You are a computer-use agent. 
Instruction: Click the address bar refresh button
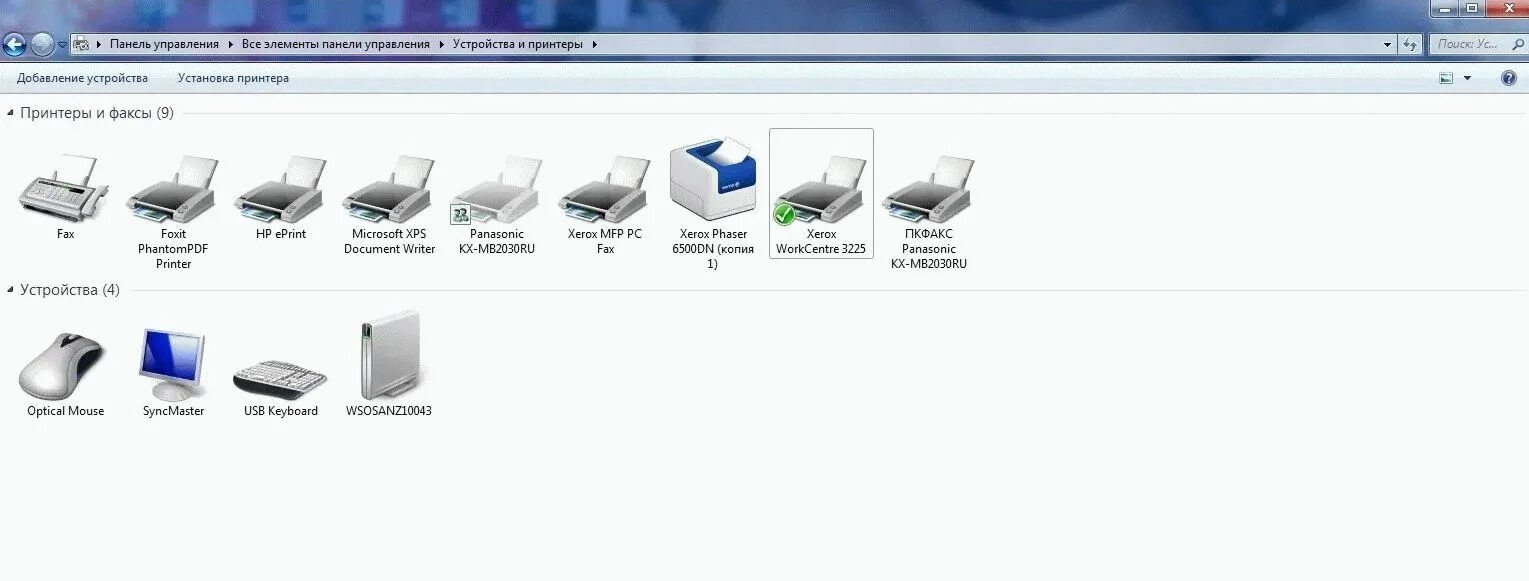[1411, 44]
